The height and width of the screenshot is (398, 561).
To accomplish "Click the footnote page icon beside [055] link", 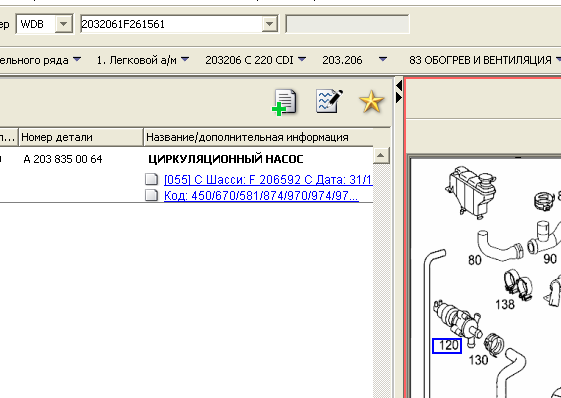I will tap(151, 179).
